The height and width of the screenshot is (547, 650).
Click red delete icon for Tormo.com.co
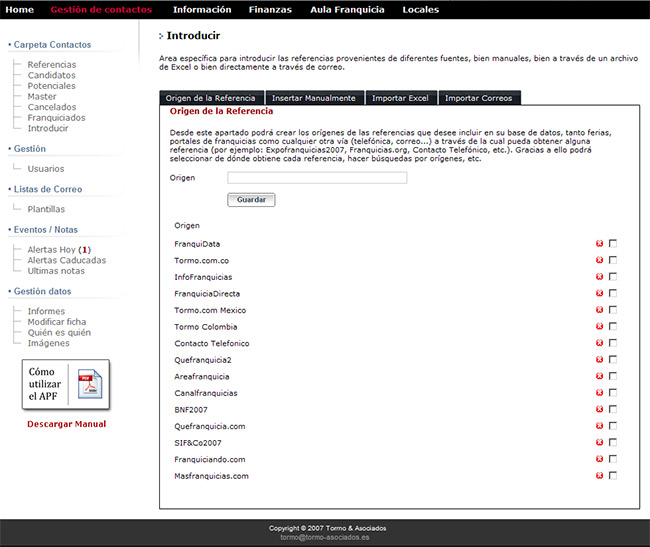tap(600, 260)
